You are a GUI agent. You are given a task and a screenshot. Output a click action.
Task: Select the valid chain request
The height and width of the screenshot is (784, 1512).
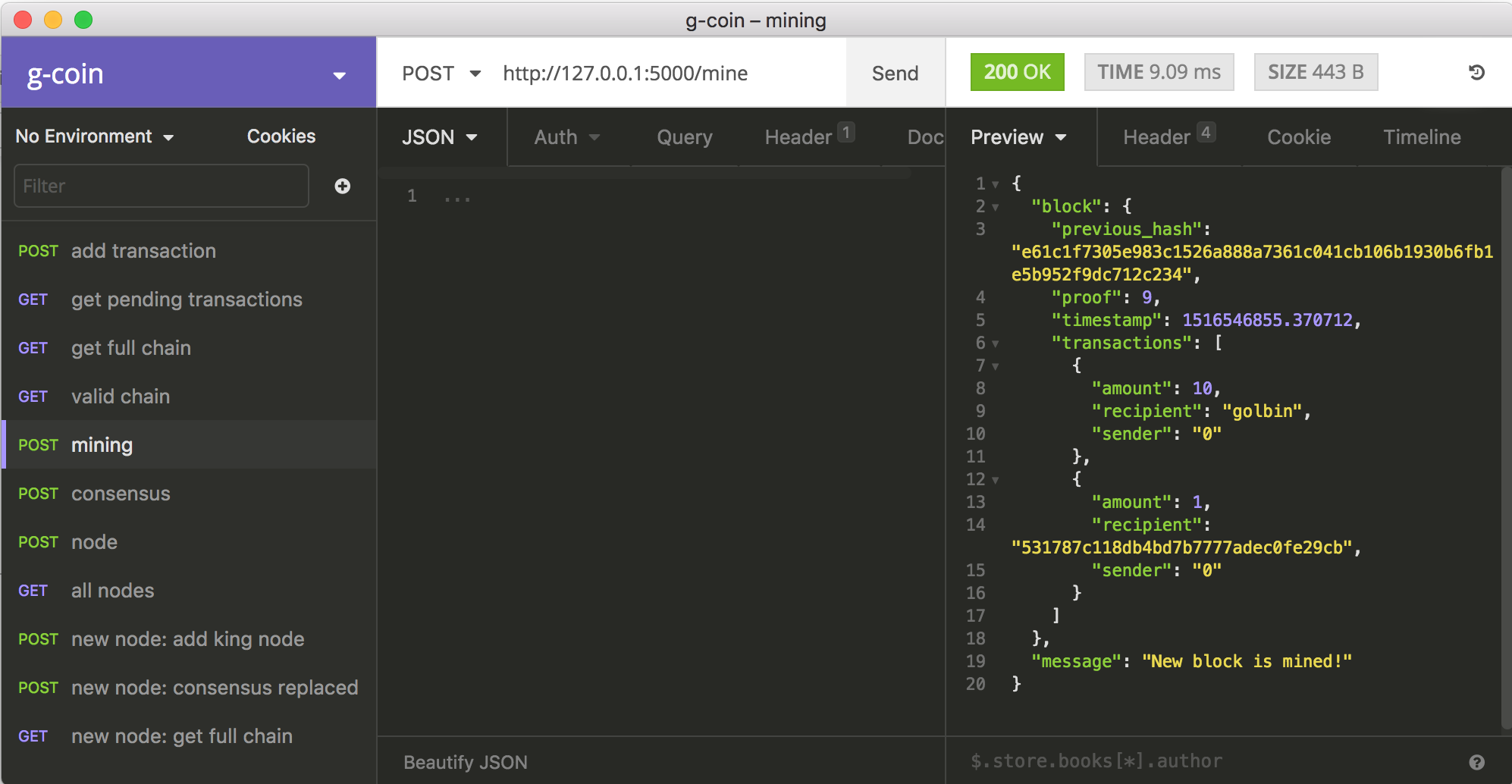(190, 397)
